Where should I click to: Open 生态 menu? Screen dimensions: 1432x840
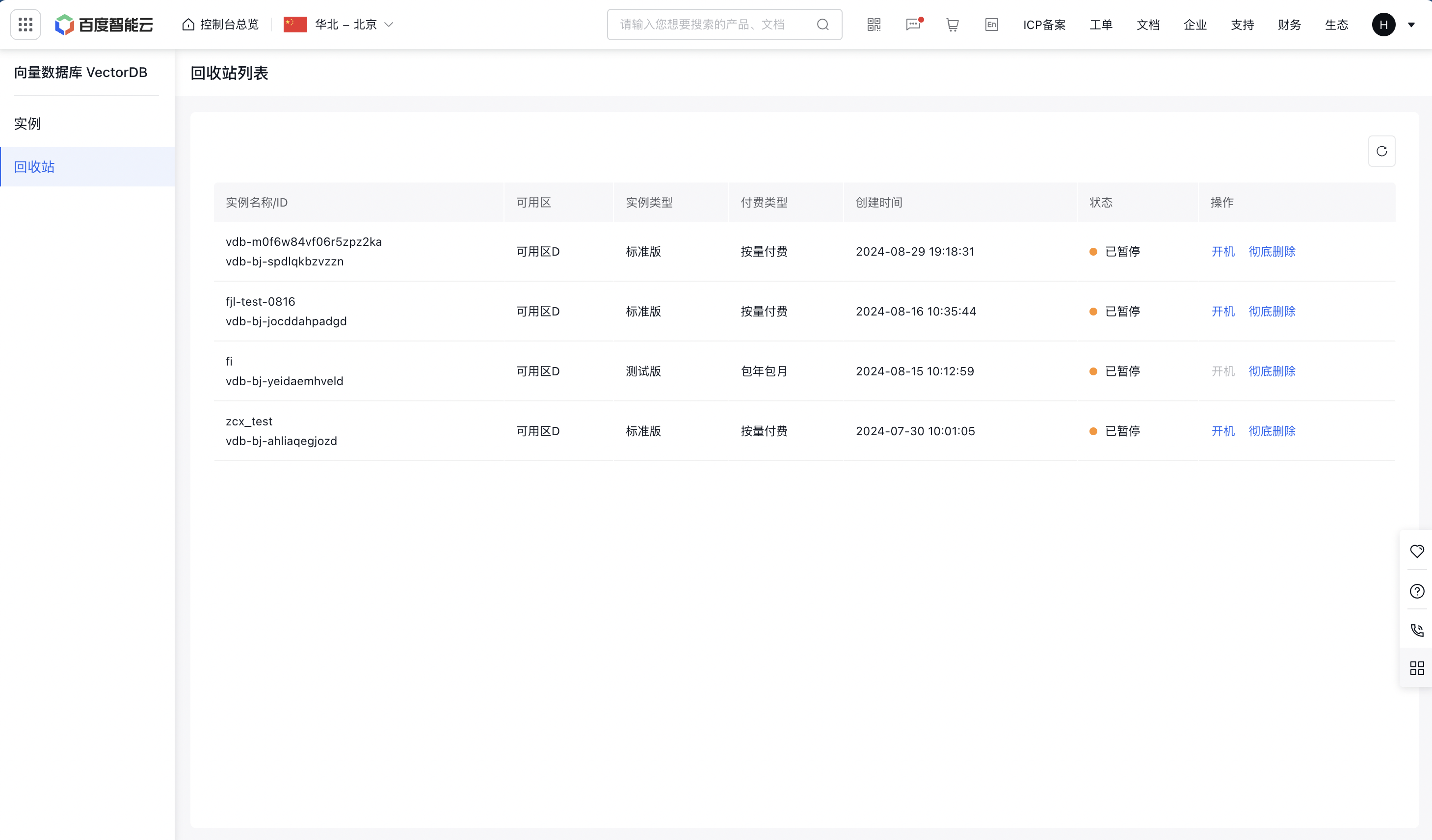[1336, 25]
